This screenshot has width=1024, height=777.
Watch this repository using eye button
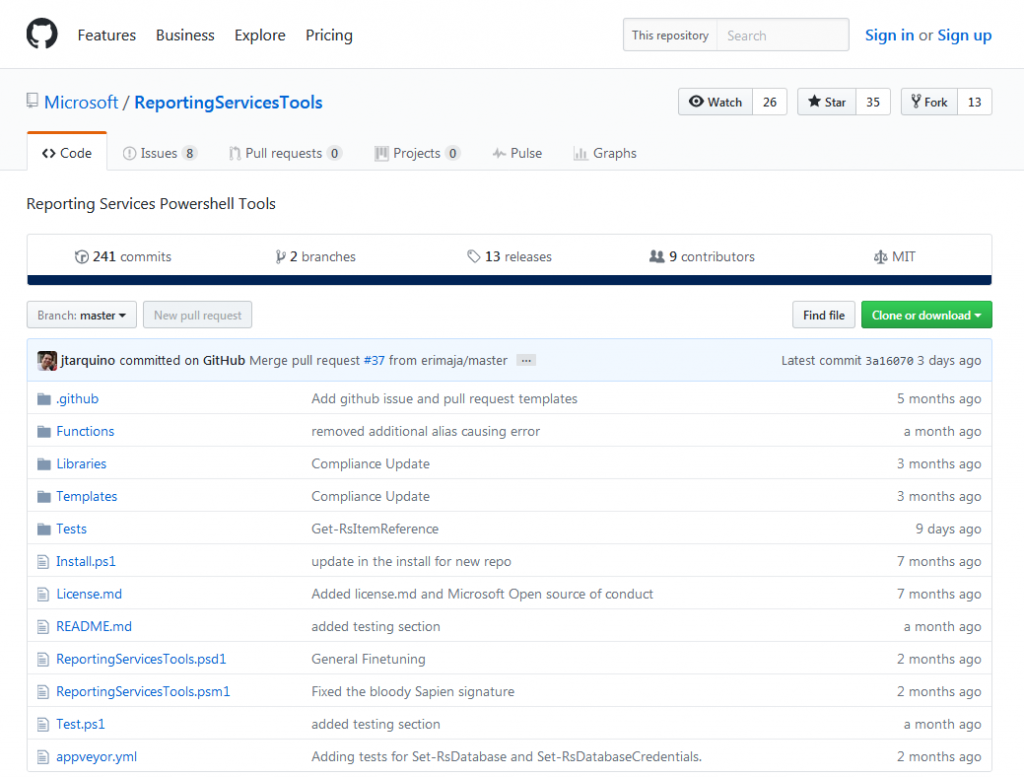click(715, 102)
